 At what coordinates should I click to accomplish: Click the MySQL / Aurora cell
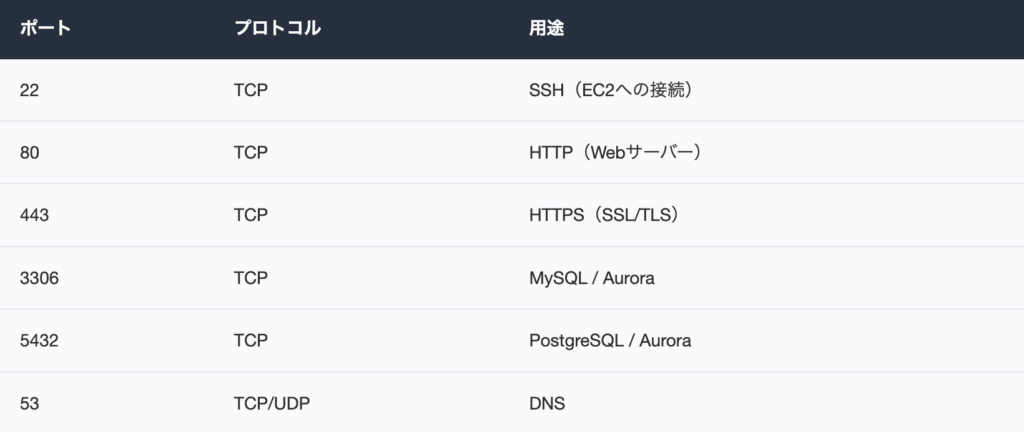coord(591,278)
